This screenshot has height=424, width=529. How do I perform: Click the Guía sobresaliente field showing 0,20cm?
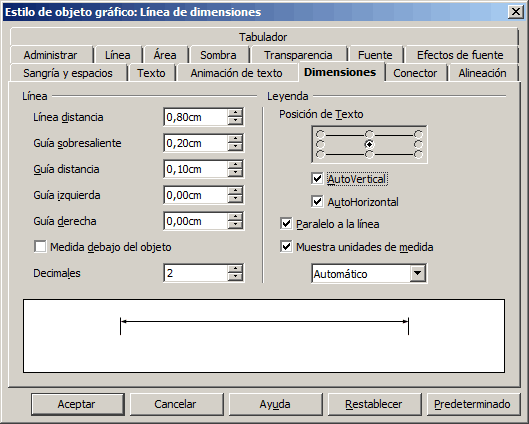point(196,143)
